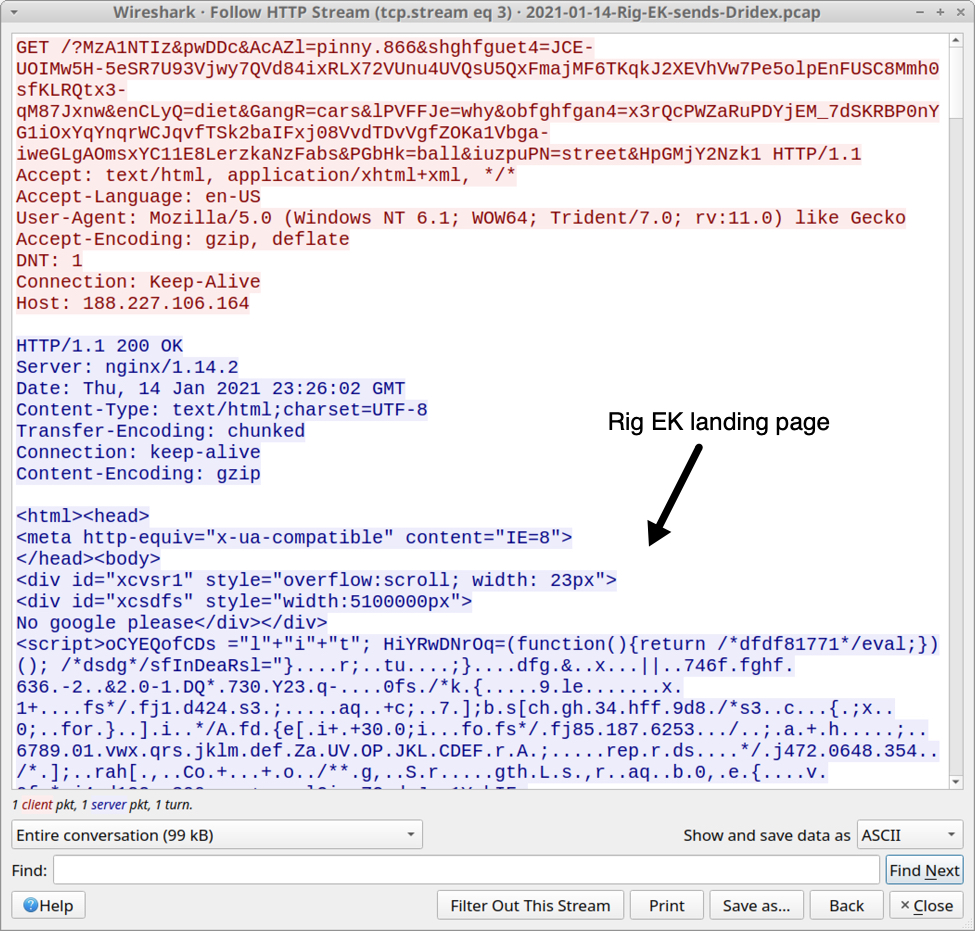Click the "1 client pkt, 1 server pkt" status text

(102, 805)
